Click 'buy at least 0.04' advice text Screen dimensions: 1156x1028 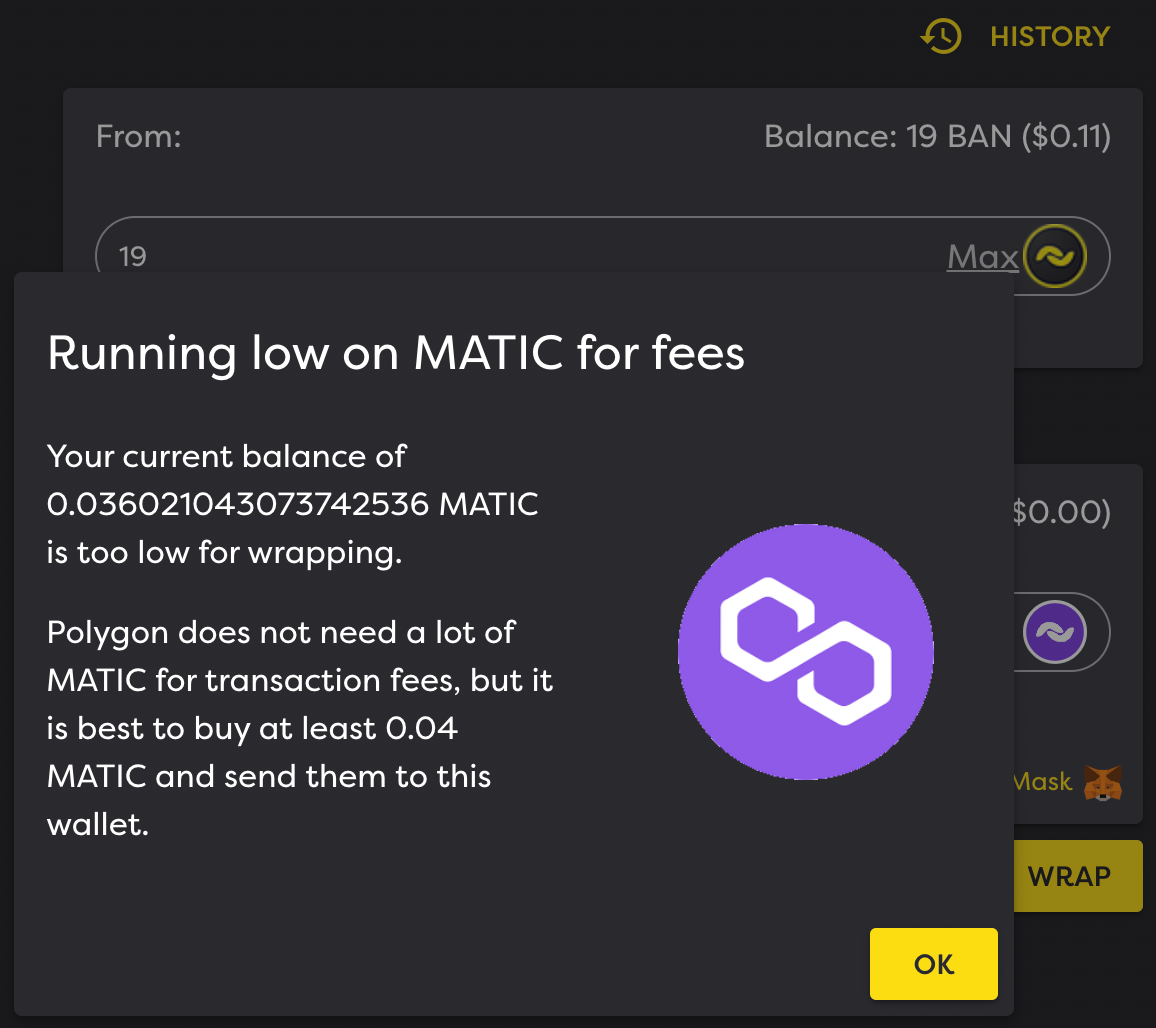[326, 729]
